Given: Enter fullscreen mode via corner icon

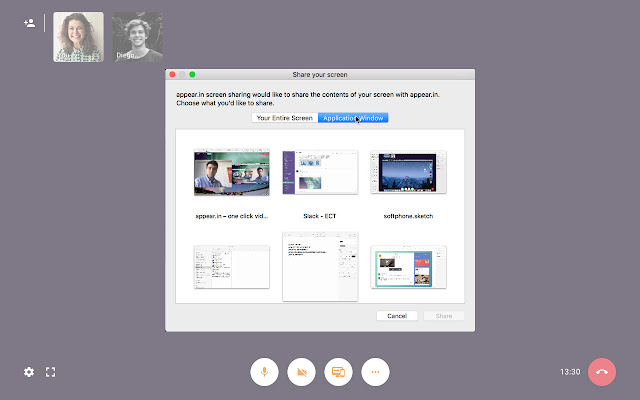Looking at the screenshot, I should point(51,372).
